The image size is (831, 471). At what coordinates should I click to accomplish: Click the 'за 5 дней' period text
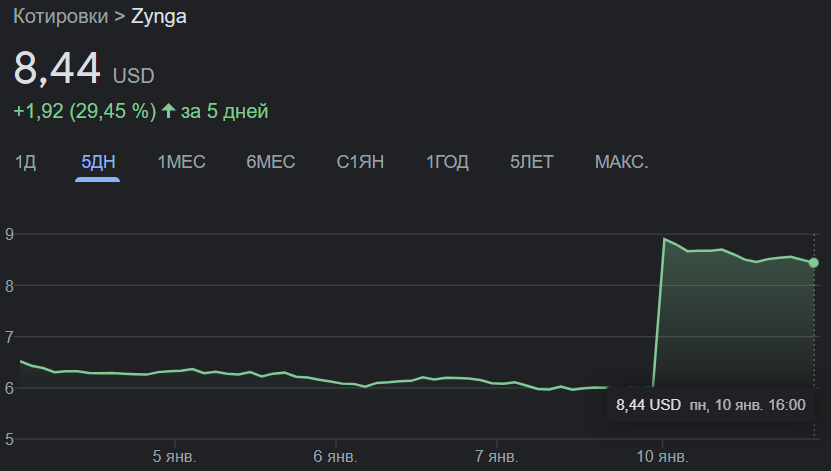tap(225, 111)
